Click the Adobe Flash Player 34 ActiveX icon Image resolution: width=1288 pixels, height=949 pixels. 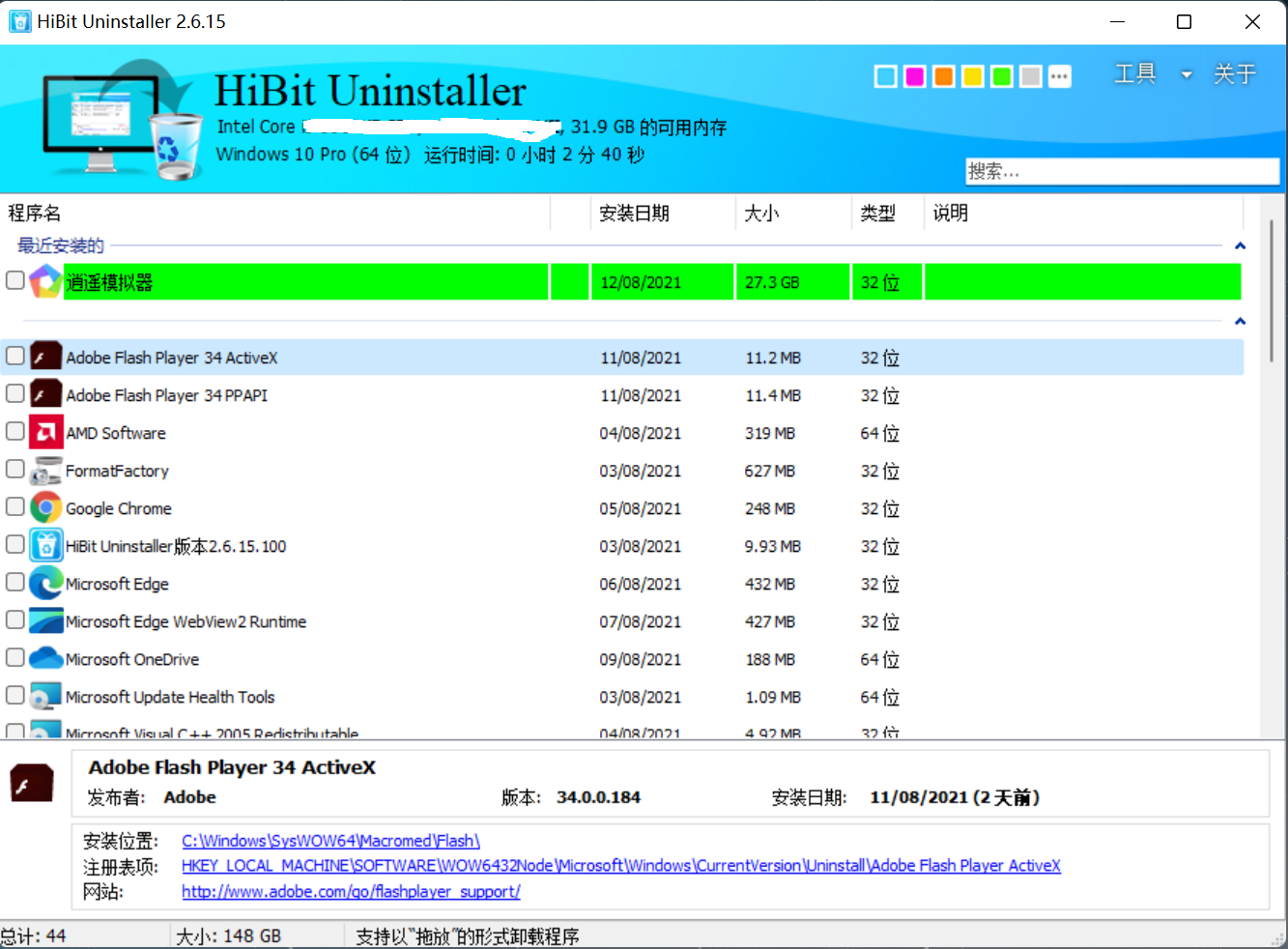coord(45,357)
